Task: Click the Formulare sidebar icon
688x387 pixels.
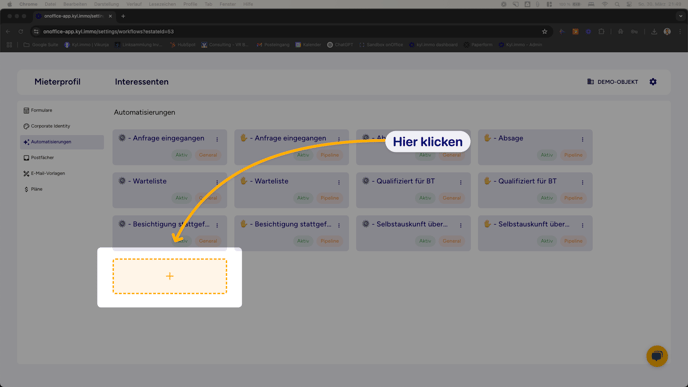Action: click(26, 110)
